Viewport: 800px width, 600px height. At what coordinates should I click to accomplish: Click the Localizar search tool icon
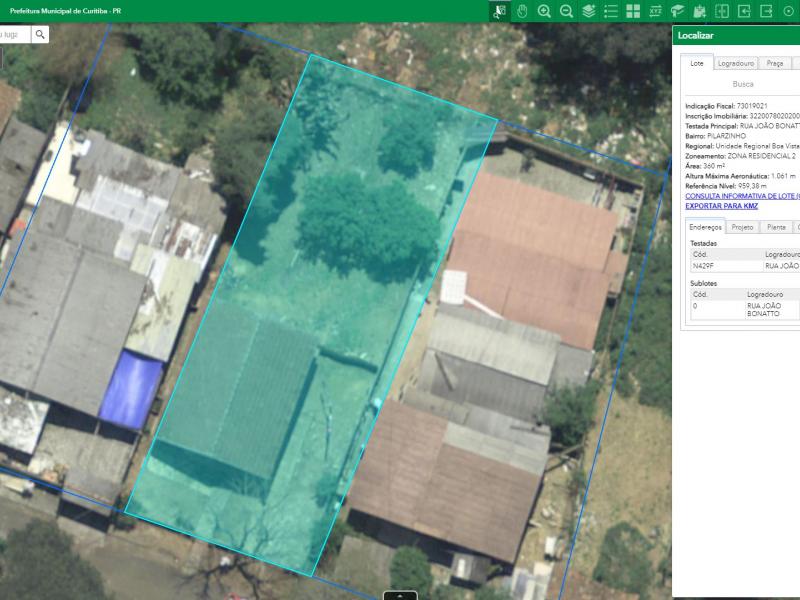point(499,11)
